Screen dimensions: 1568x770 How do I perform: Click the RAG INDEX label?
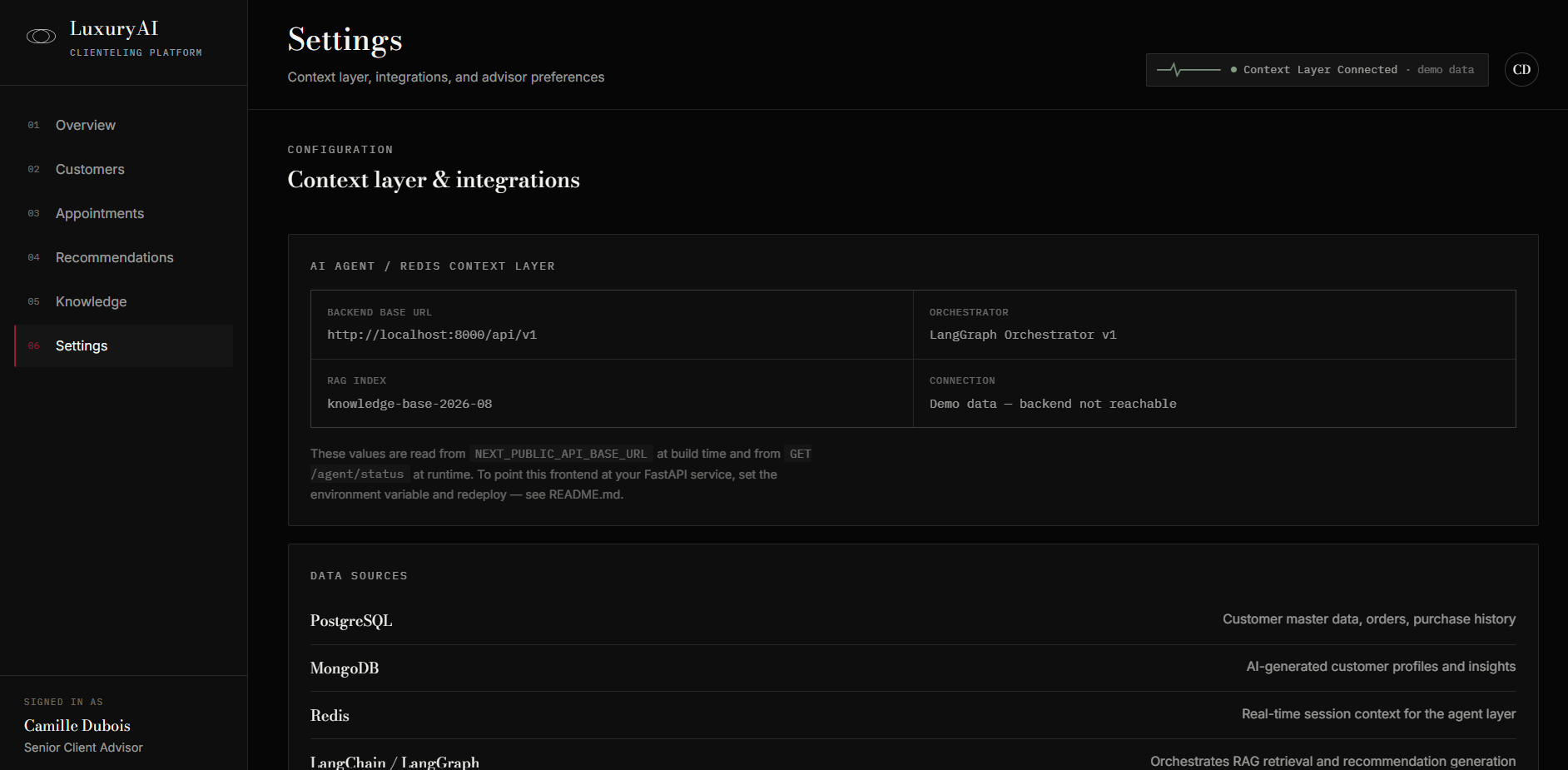(356, 380)
